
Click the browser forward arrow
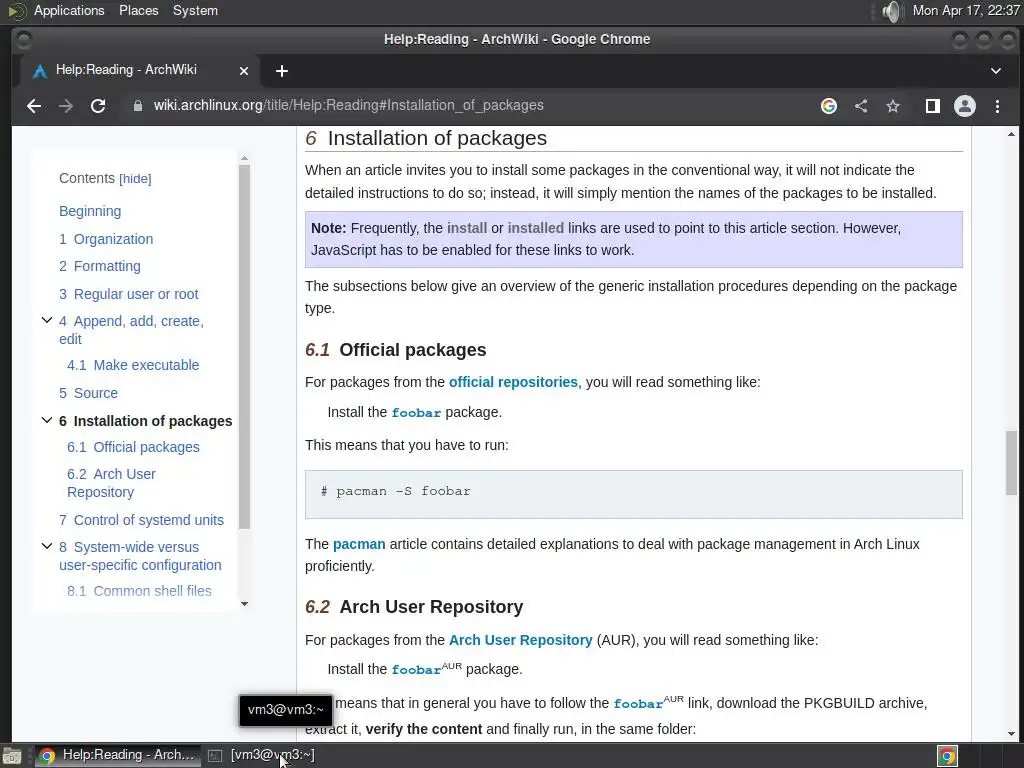tap(66, 106)
